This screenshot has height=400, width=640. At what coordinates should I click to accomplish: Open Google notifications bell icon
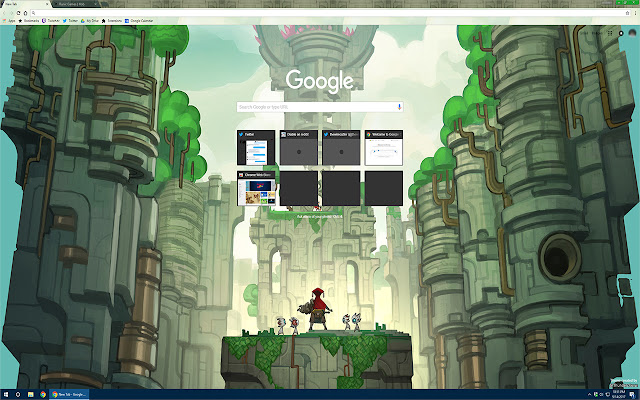click(621, 33)
